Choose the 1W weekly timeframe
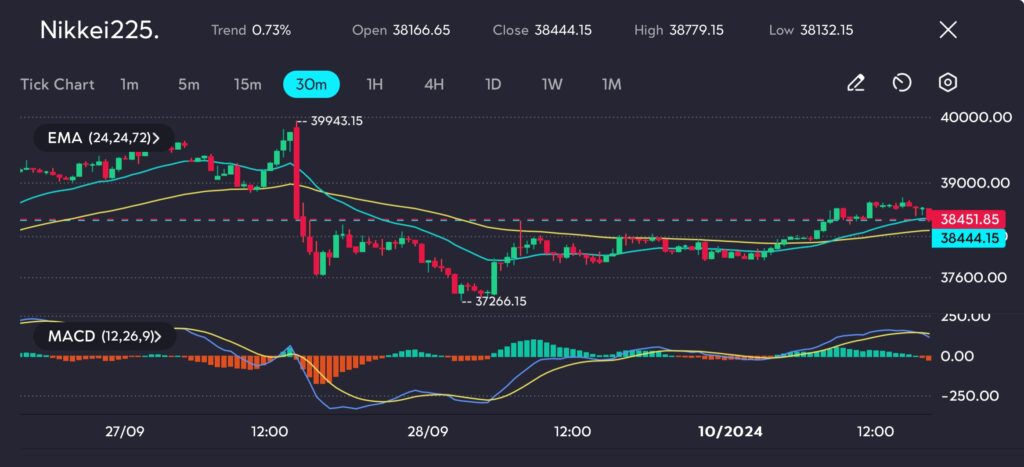This screenshot has width=1024, height=467. click(x=551, y=84)
